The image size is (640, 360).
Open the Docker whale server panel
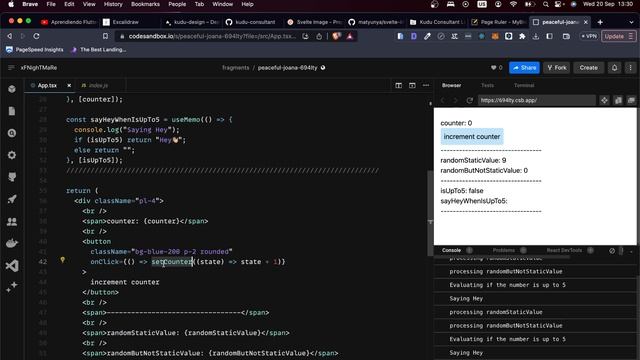[x=12, y=243]
